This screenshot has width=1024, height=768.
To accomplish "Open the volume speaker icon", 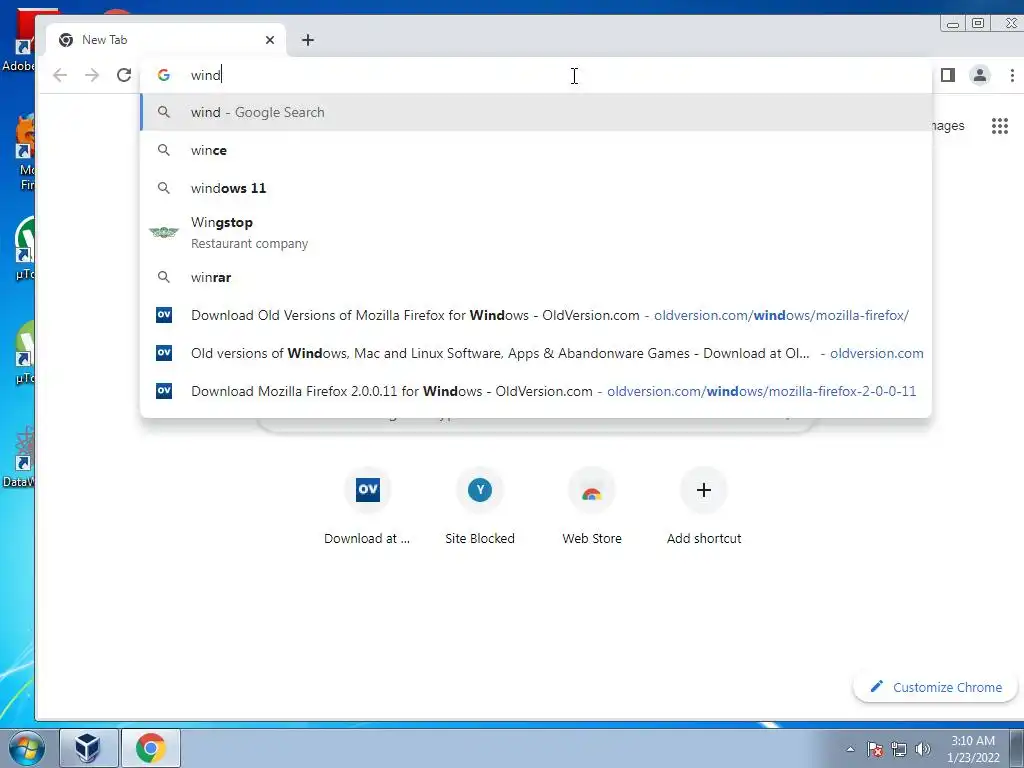I will tap(923, 749).
